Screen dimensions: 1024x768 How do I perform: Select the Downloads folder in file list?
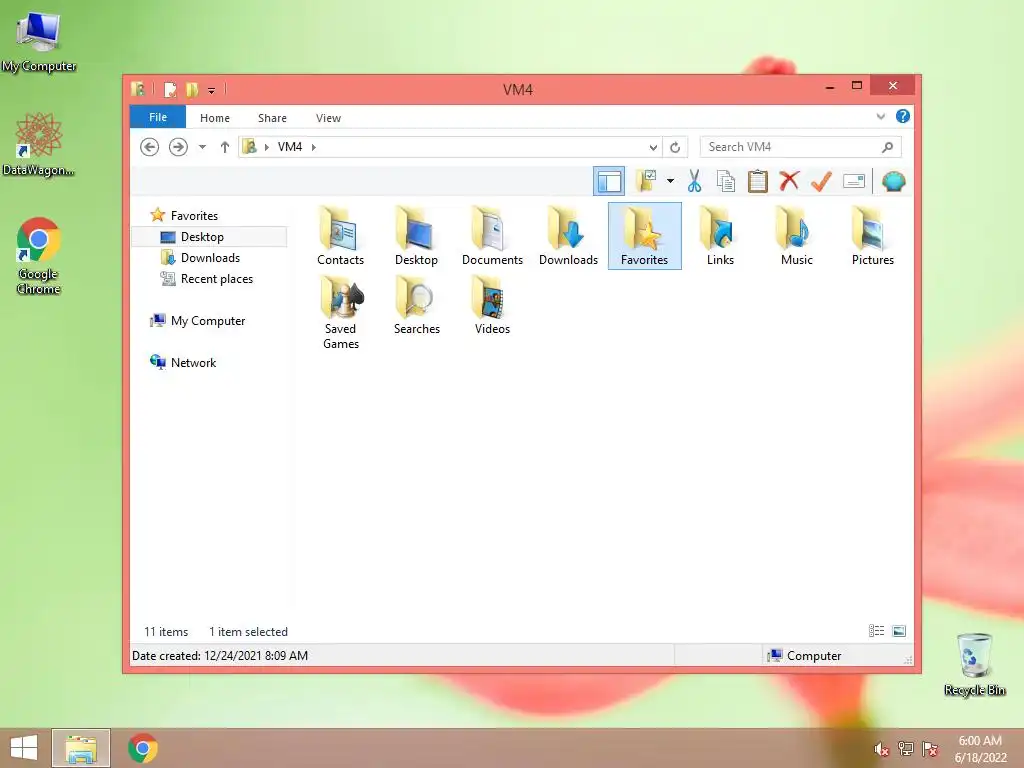point(568,236)
